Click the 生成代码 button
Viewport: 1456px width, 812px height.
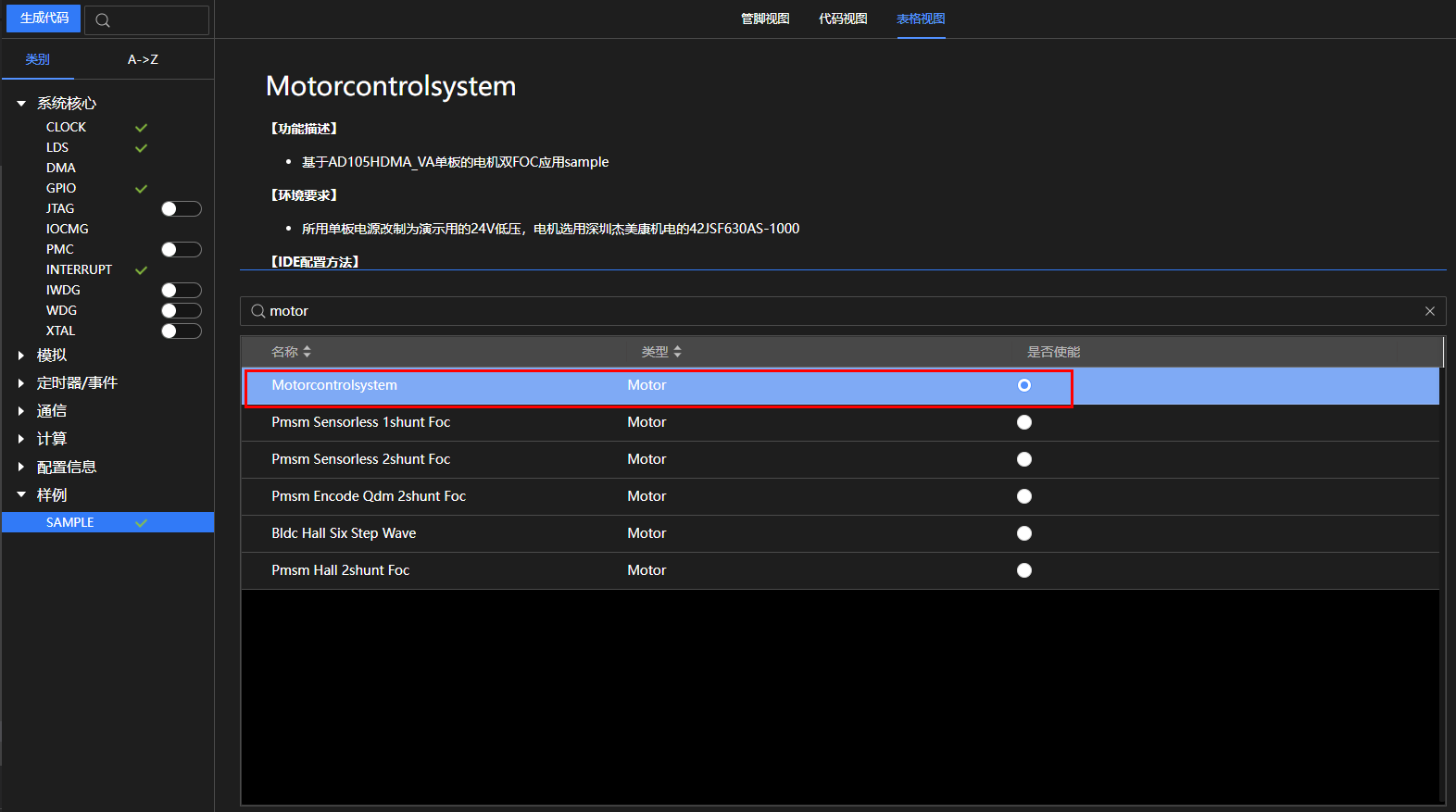(x=44, y=19)
